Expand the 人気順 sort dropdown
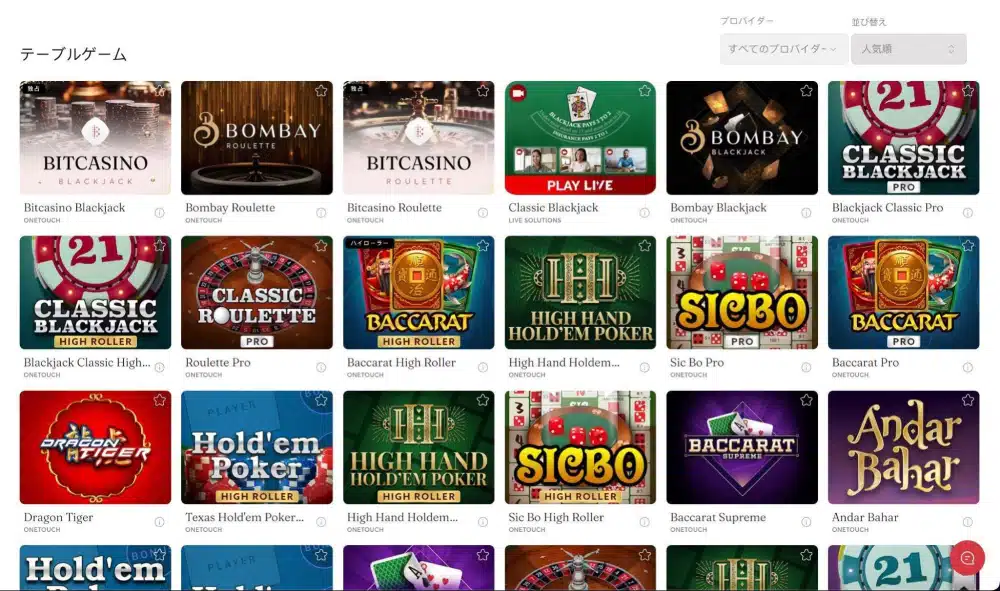 (x=909, y=49)
